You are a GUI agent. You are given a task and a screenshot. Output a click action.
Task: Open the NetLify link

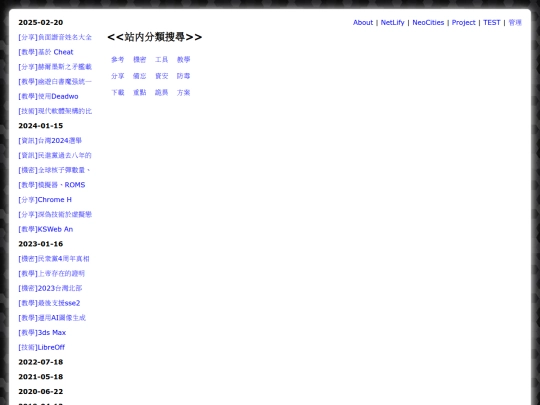[x=392, y=22]
